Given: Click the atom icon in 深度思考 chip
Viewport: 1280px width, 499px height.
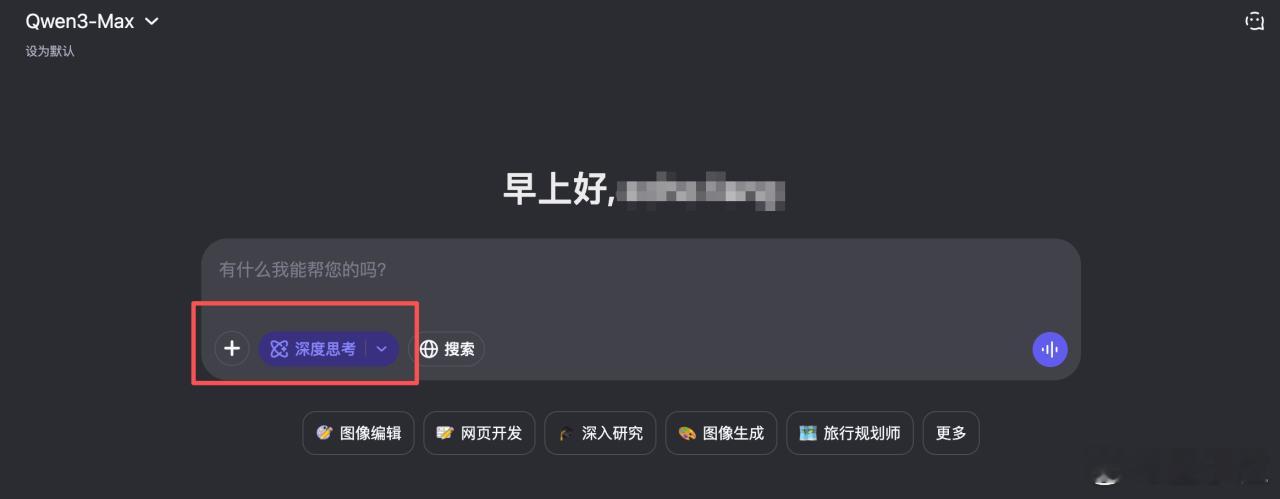Looking at the screenshot, I should 279,349.
